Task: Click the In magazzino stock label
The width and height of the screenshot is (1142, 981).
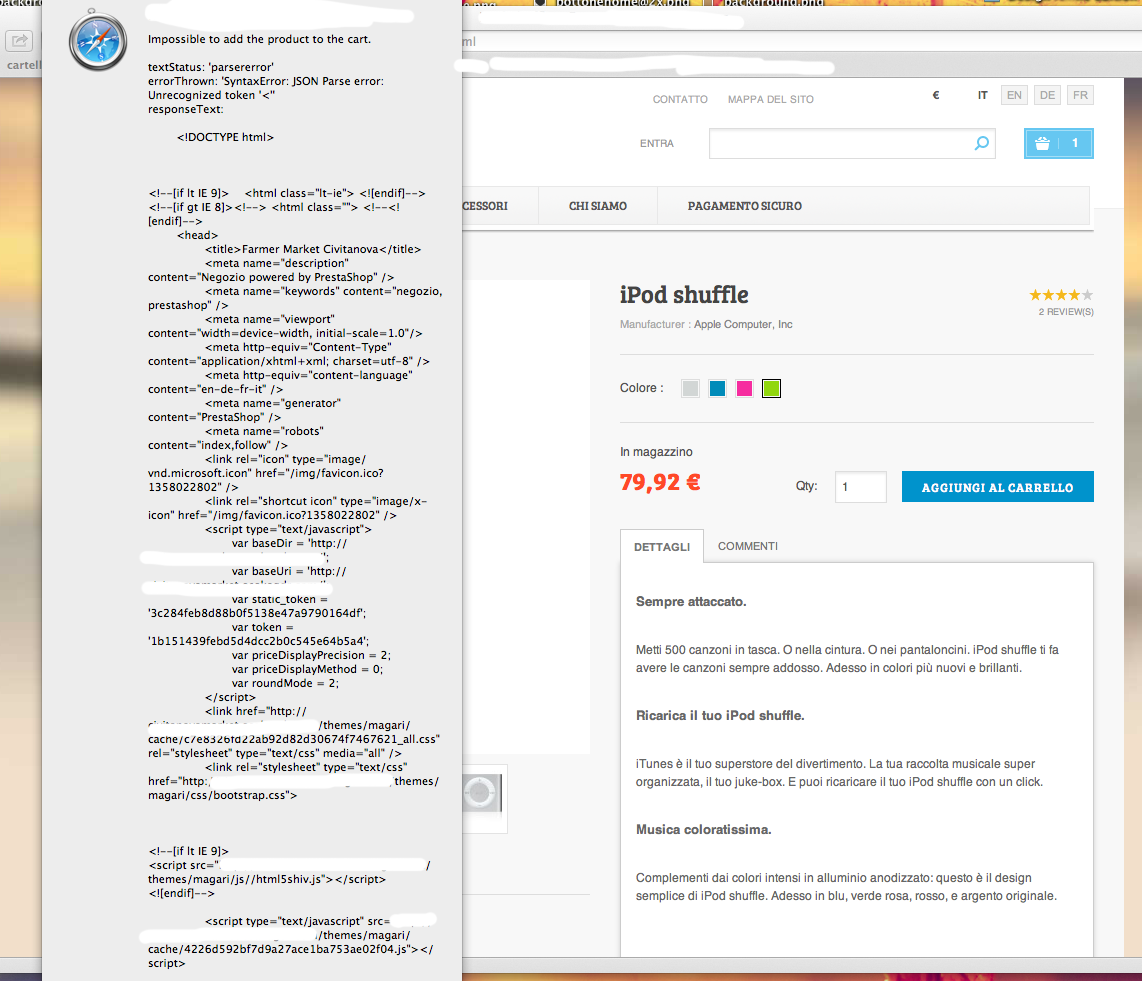Action: pyautogui.click(x=655, y=452)
